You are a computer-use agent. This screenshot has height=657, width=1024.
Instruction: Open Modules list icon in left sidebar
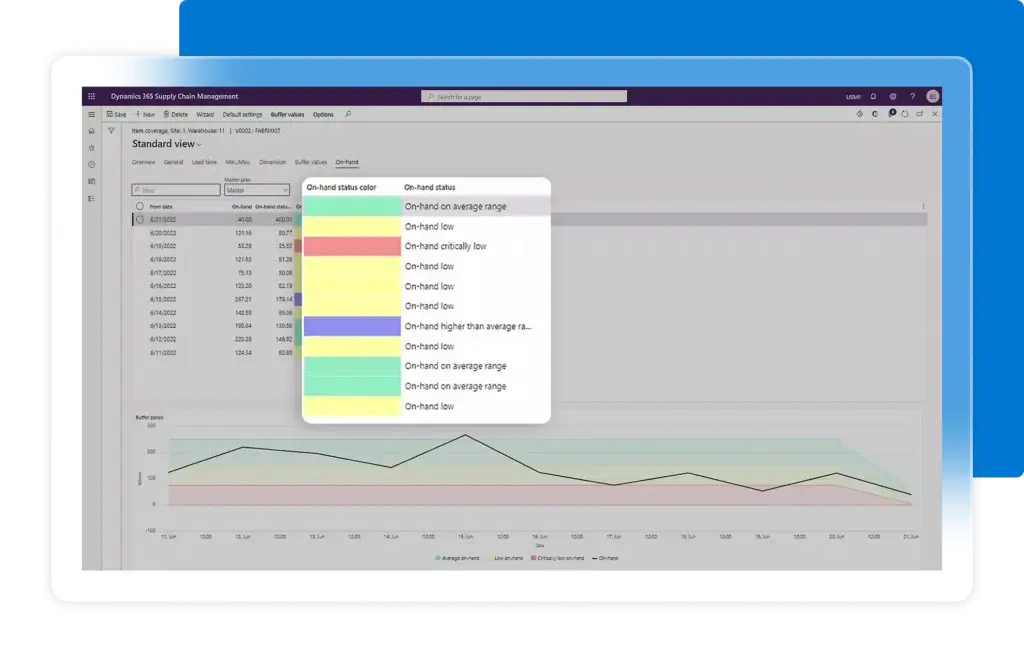point(91,199)
